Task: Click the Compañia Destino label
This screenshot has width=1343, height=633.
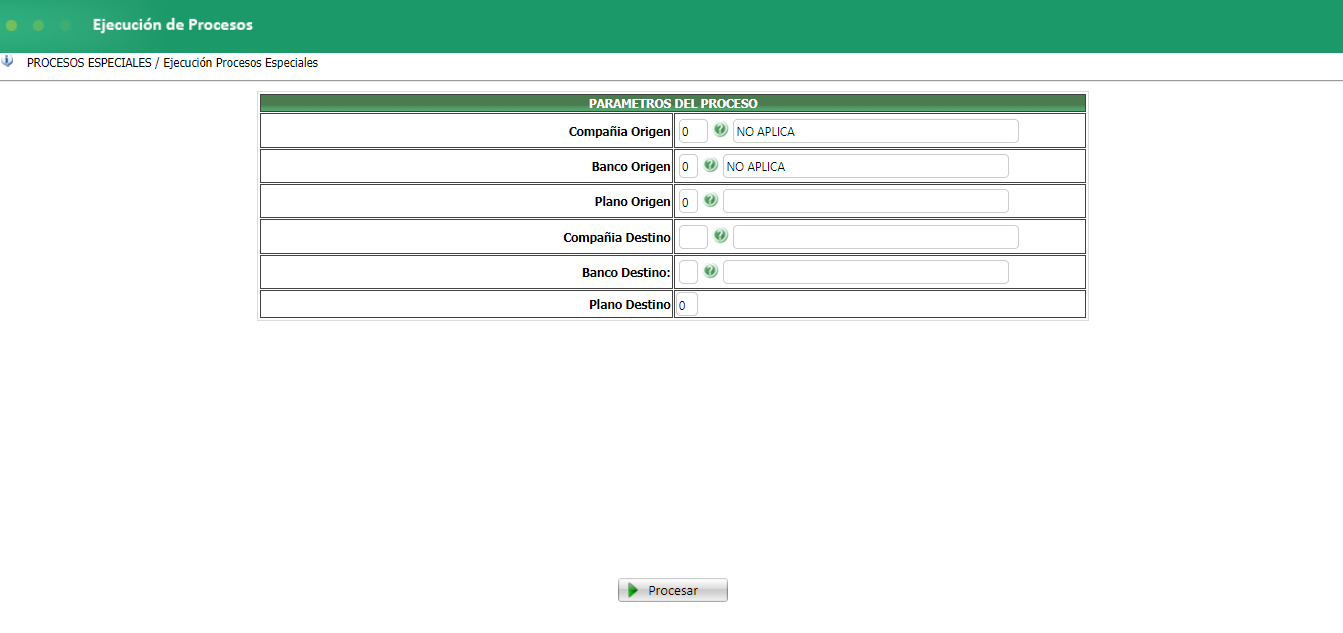Action: click(617, 237)
